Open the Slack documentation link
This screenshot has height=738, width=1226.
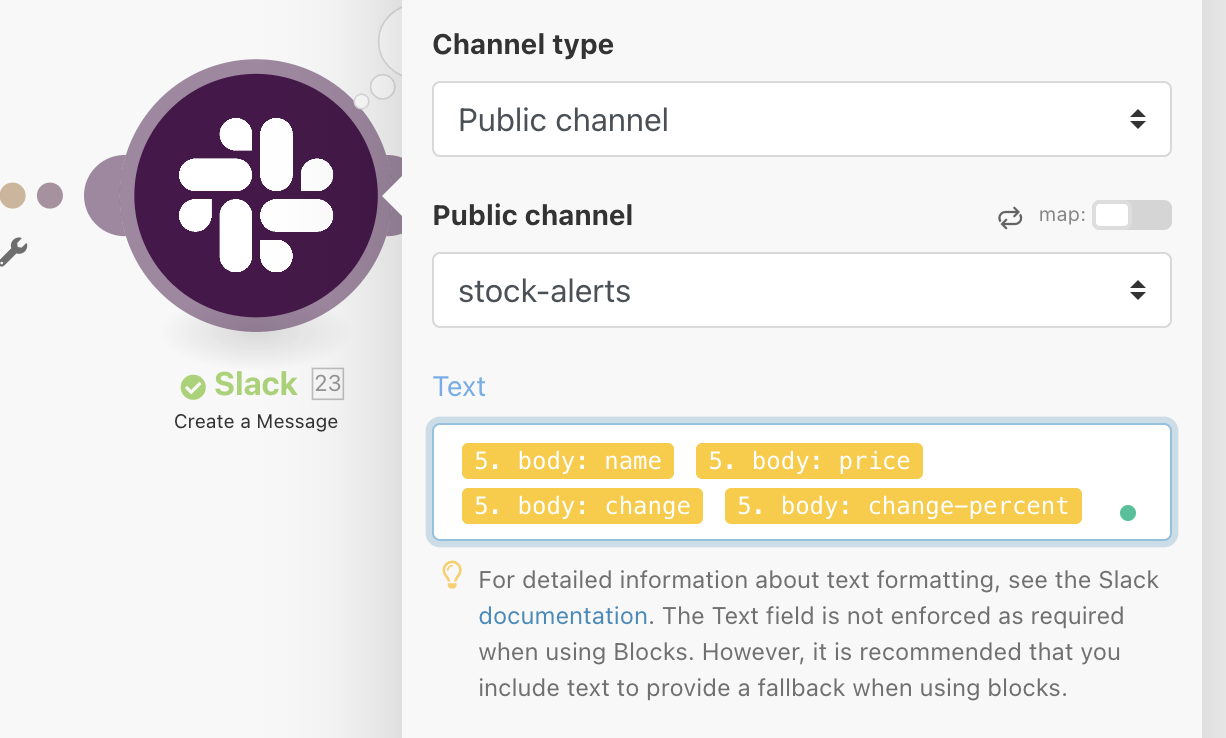(562, 615)
